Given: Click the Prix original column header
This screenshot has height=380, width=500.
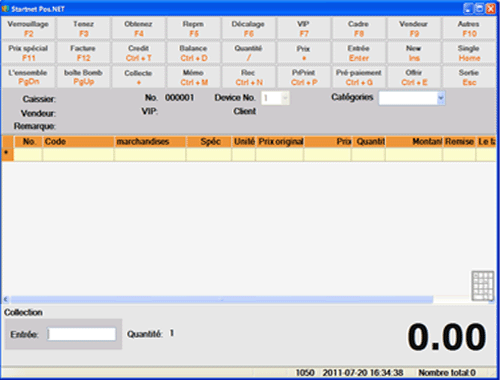Looking at the screenshot, I should [280, 142].
